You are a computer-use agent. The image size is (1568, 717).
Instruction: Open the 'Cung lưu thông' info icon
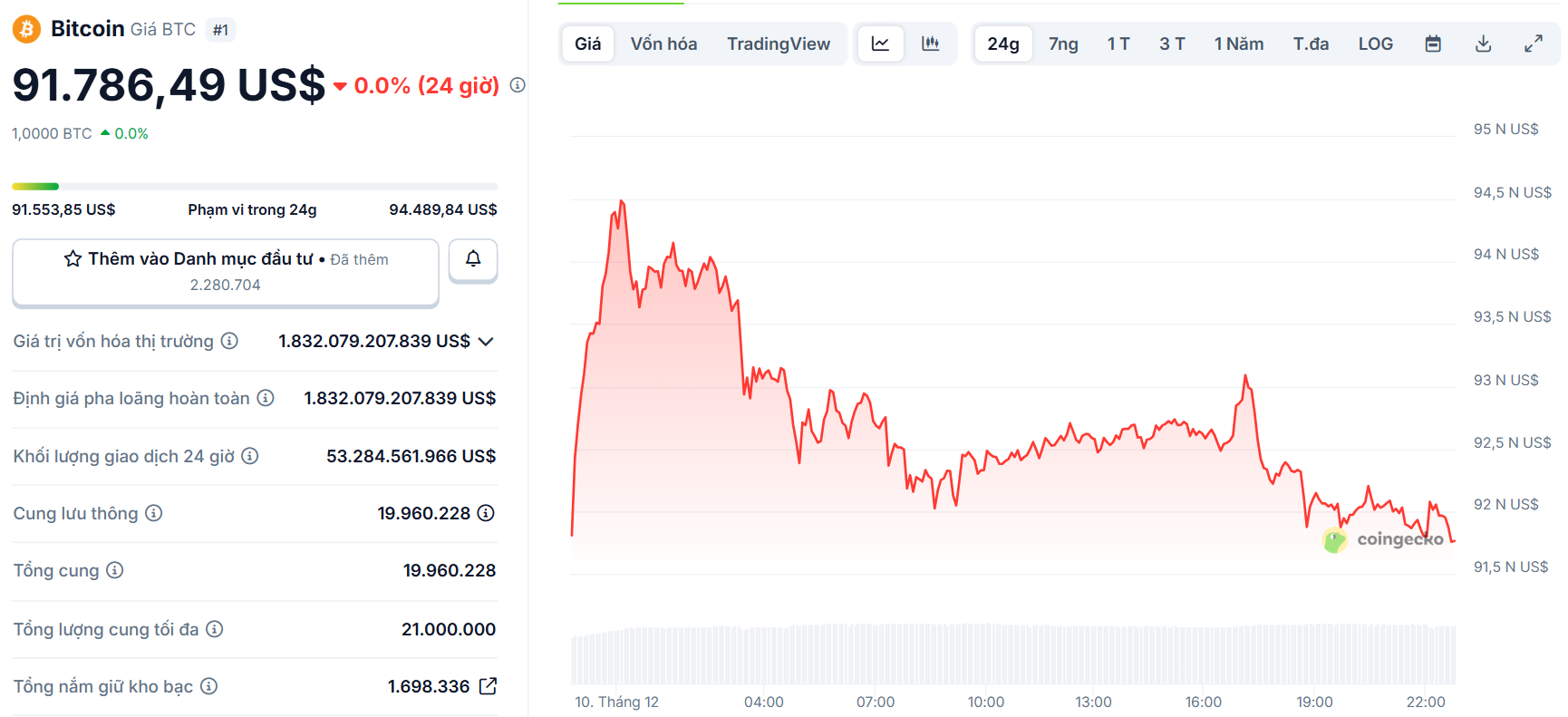point(153,513)
